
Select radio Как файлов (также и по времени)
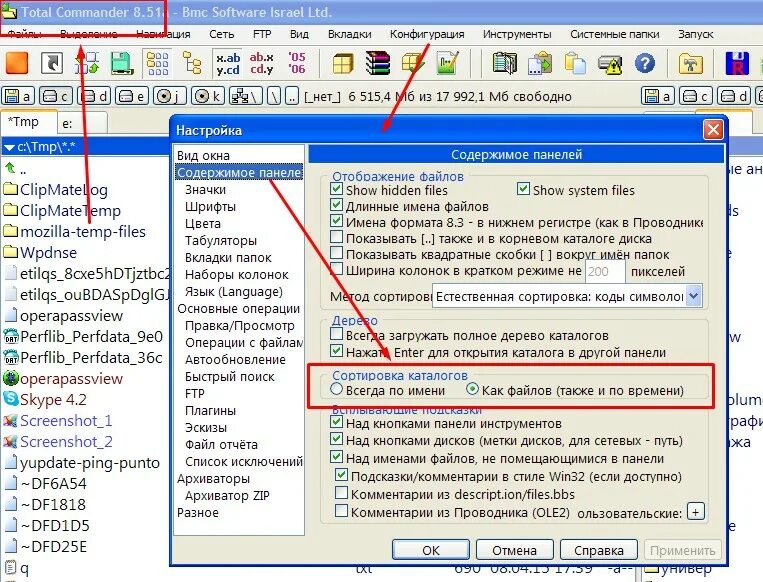(x=472, y=389)
